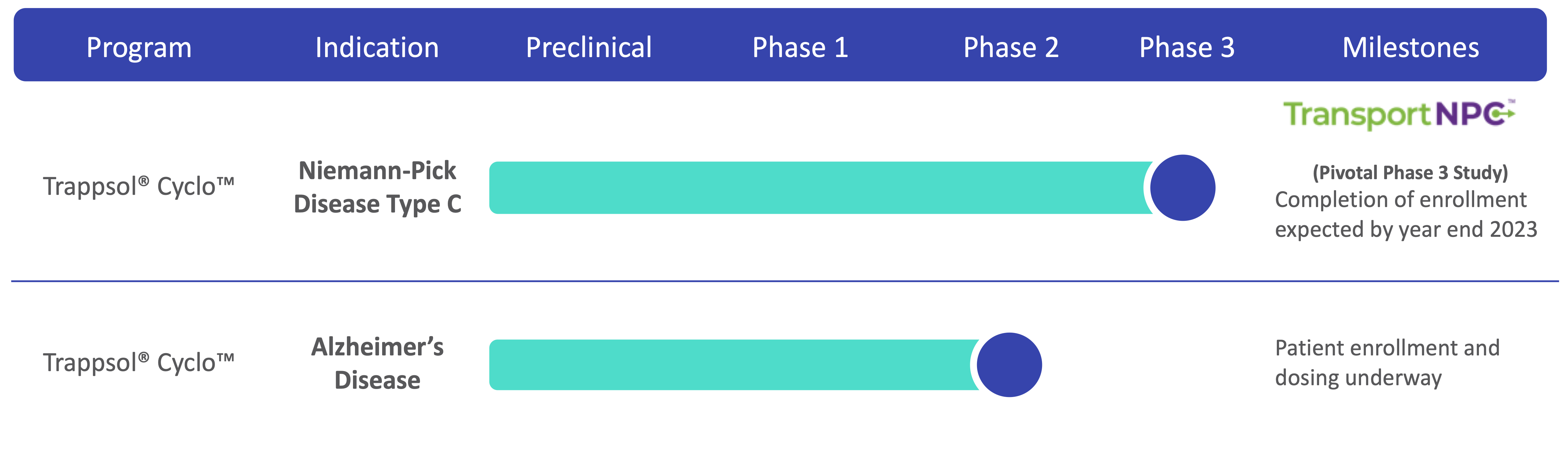1568x464 pixels.
Task: Click the TransportNPC logo
Action: pos(1399,114)
